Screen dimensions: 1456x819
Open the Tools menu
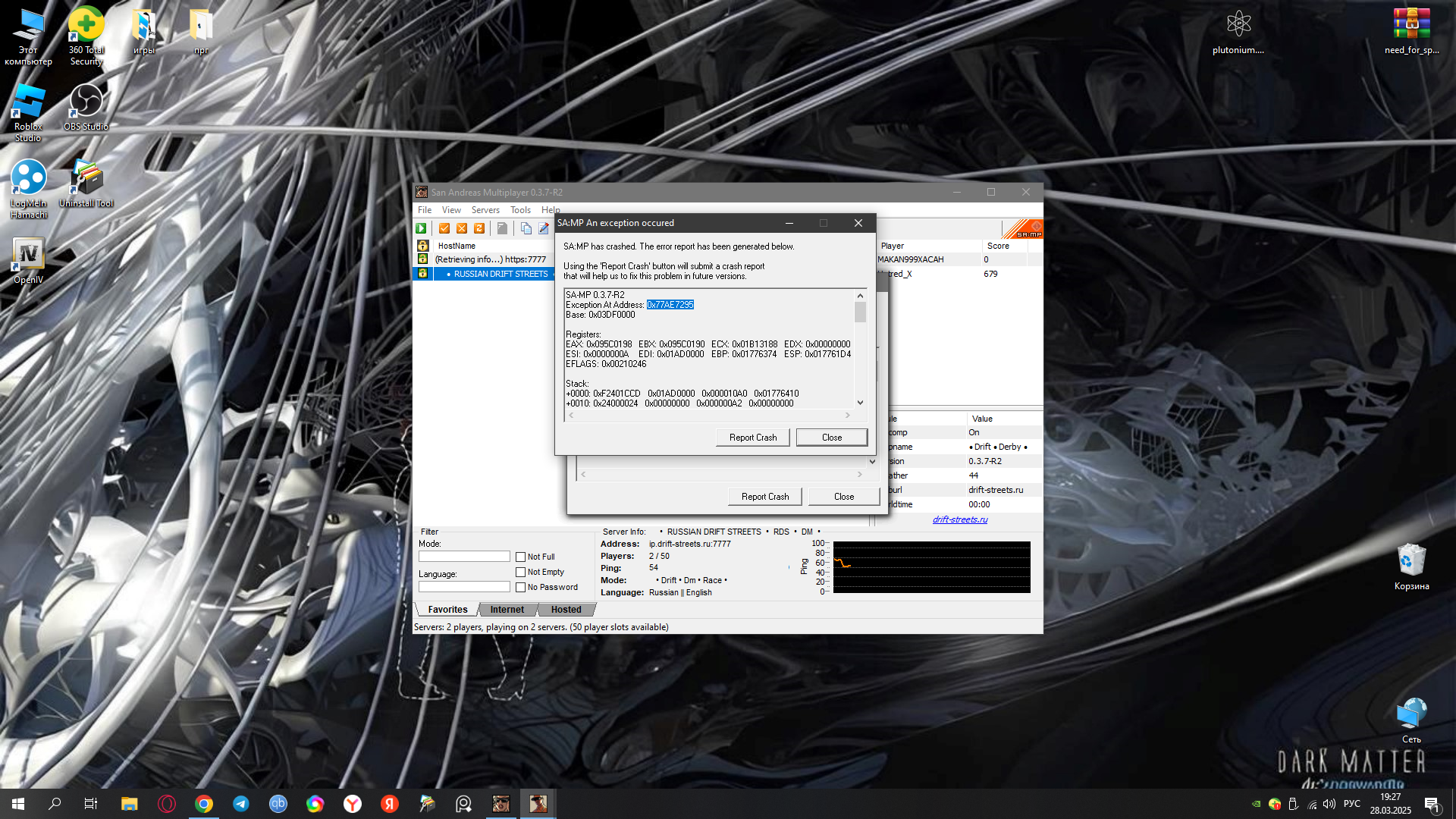pyautogui.click(x=520, y=210)
